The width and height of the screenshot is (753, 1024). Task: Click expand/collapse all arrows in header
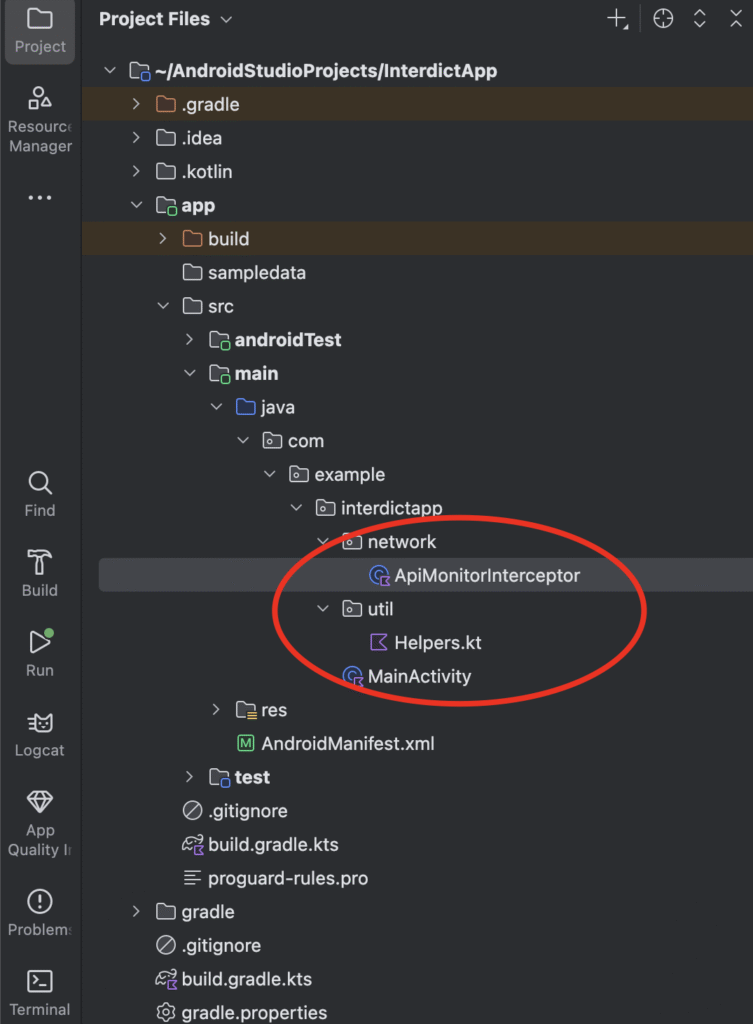[x=700, y=19]
